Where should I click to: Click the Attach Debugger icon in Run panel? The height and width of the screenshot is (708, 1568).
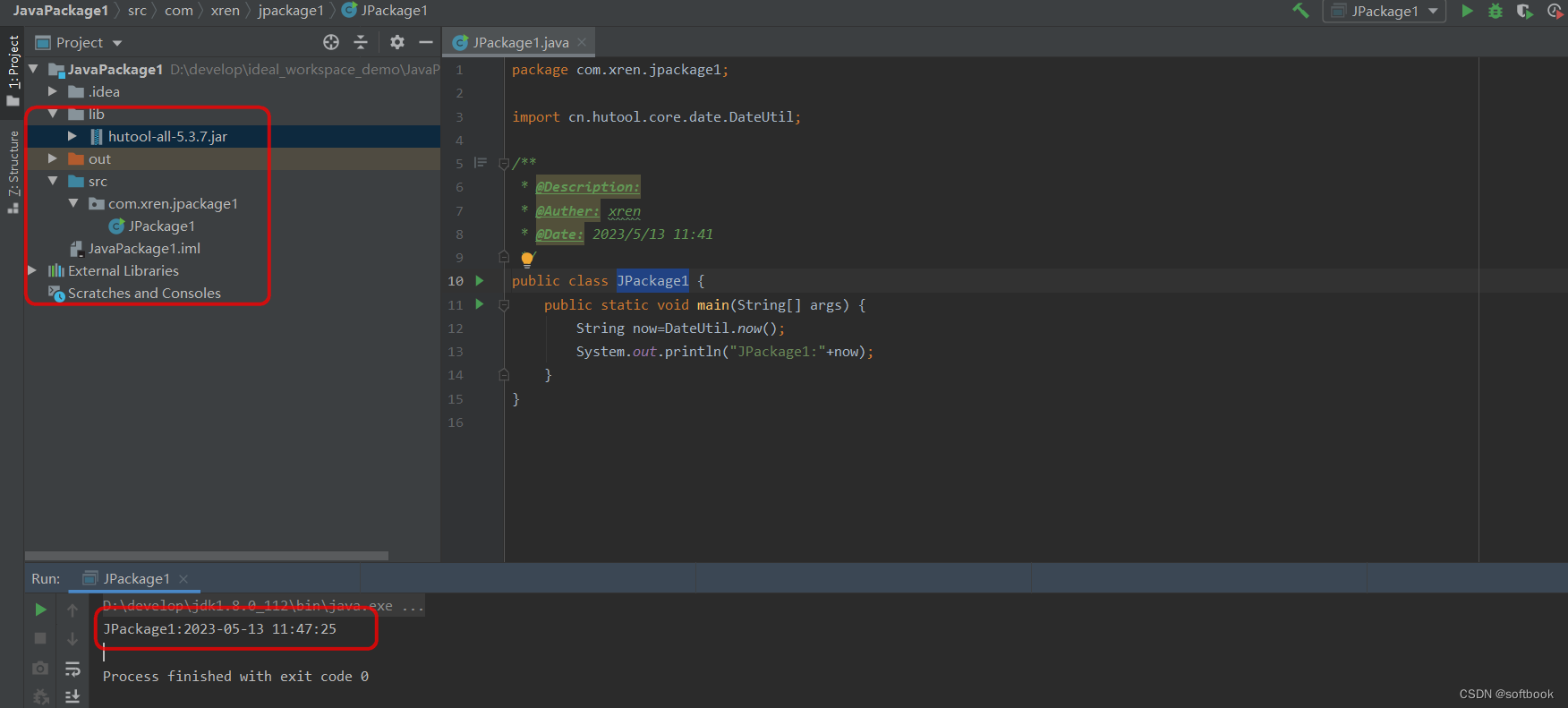pos(40,696)
